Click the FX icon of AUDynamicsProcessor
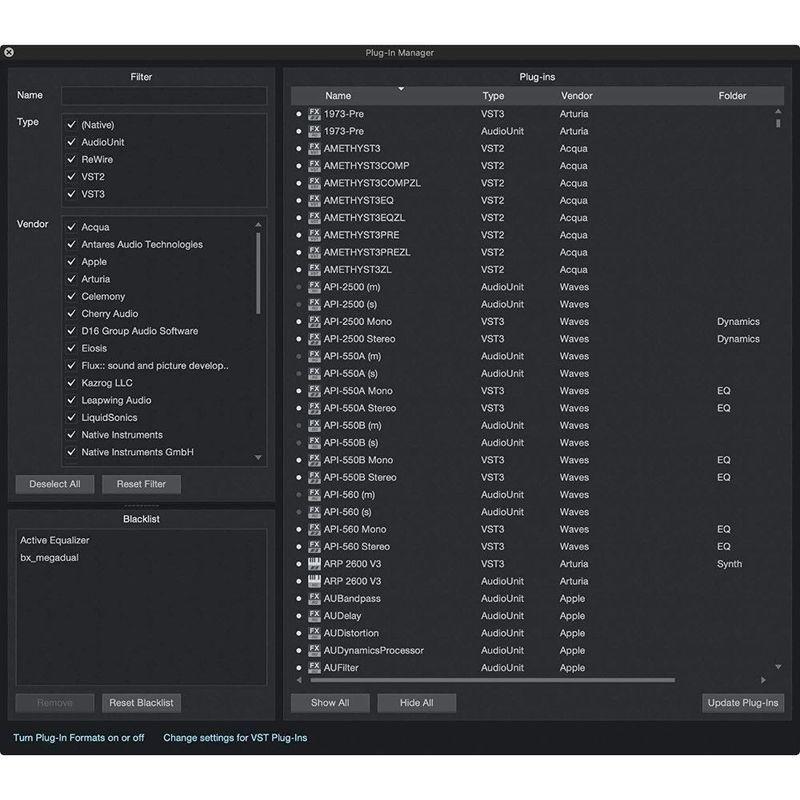The image size is (800, 800). pos(314,651)
